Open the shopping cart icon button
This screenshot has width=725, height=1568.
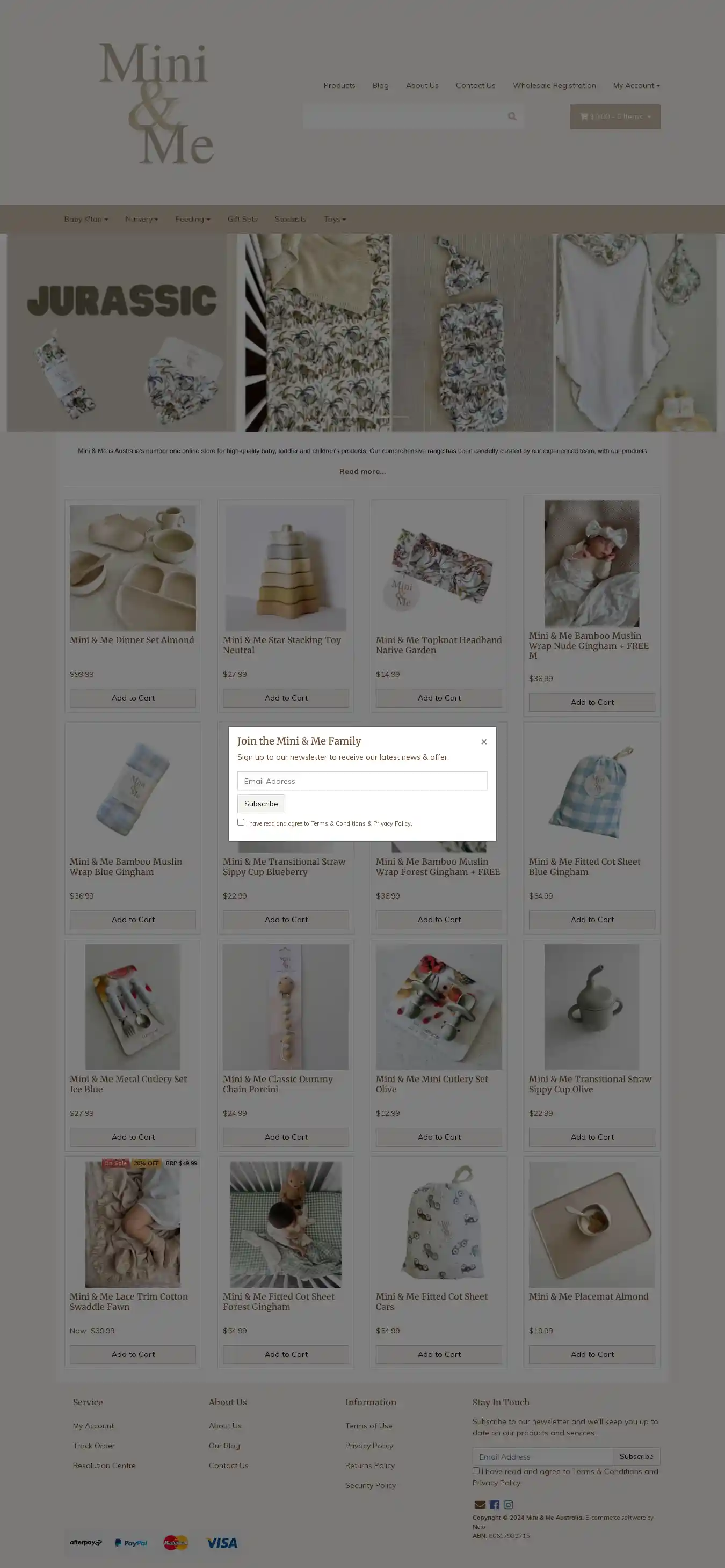pyautogui.click(x=615, y=116)
